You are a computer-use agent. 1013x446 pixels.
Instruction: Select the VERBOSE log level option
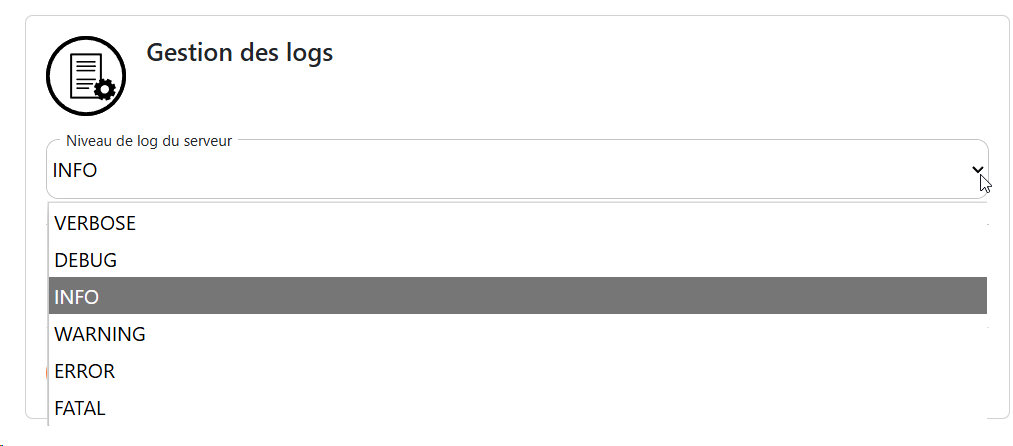[x=95, y=223]
